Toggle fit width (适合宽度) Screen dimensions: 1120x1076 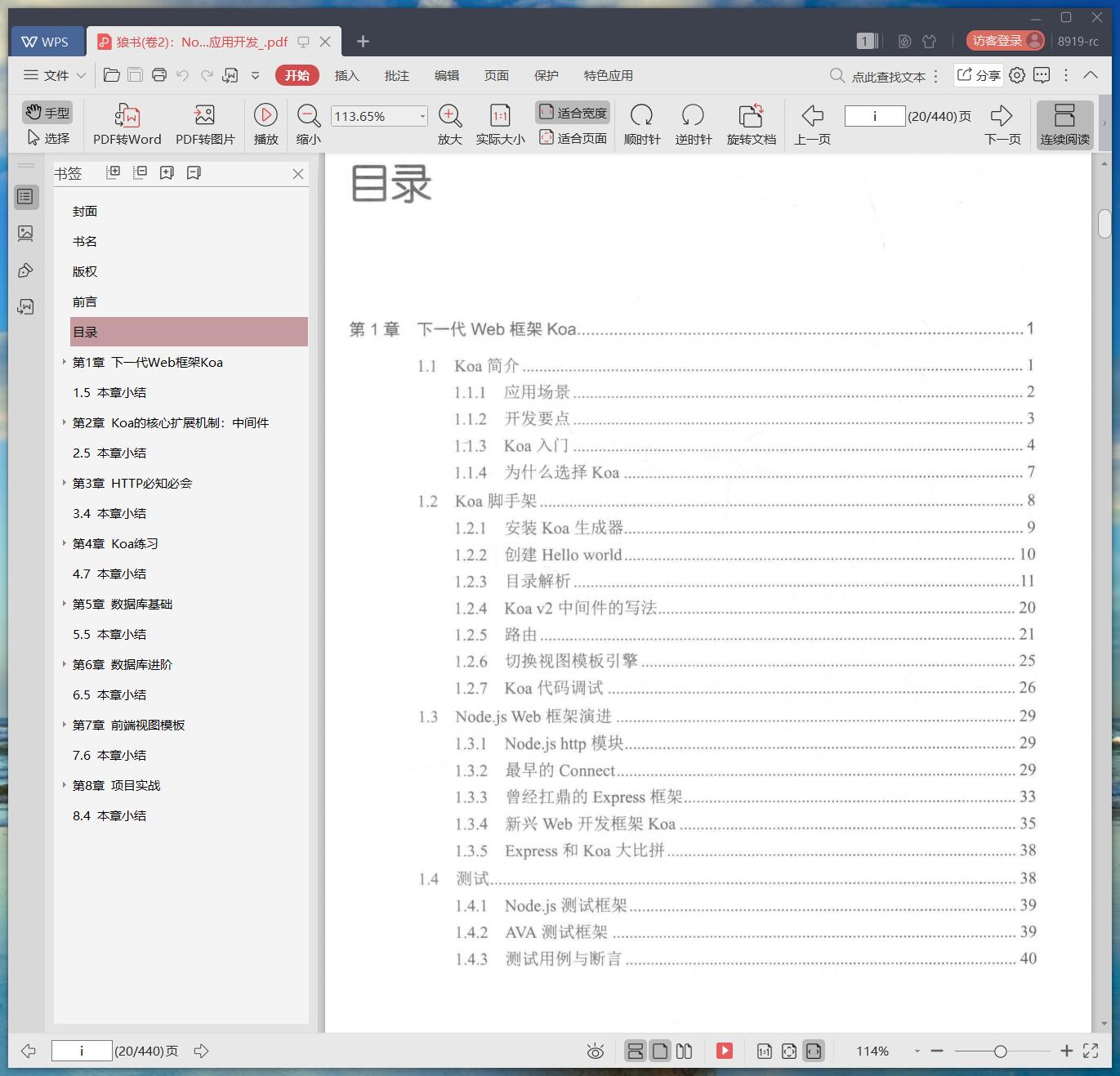(x=573, y=113)
